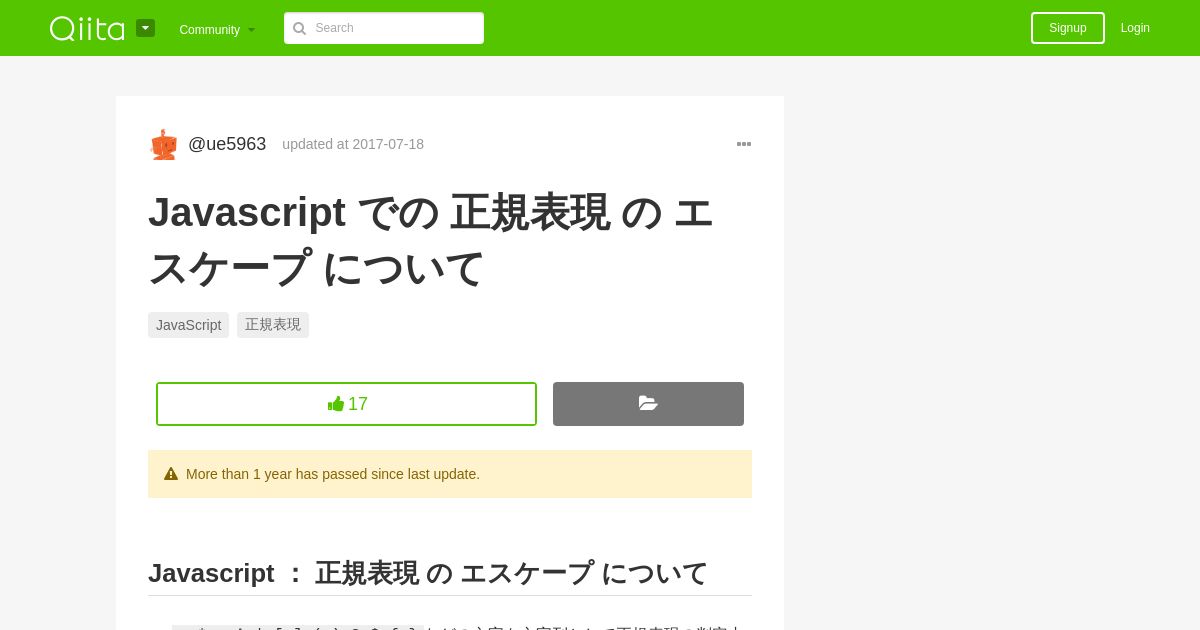Image resolution: width=1200 pixels, height=630 pixels.
Task: Click the article title Javascript での 正規表現
Action: 432,240
